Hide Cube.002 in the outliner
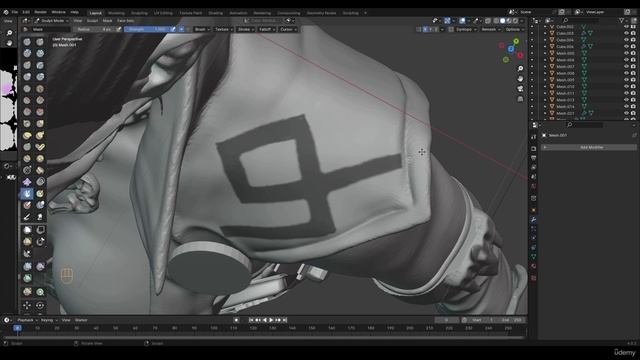The image size is (640, 360). pyautogui.click(x=626, y=27)
